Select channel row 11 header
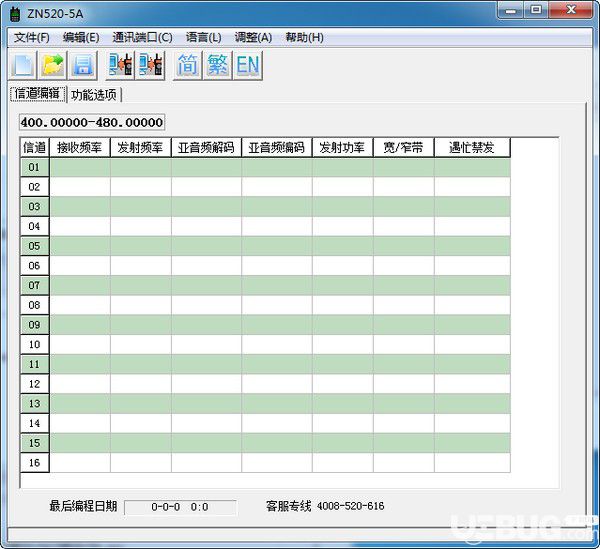 point(34,364)
